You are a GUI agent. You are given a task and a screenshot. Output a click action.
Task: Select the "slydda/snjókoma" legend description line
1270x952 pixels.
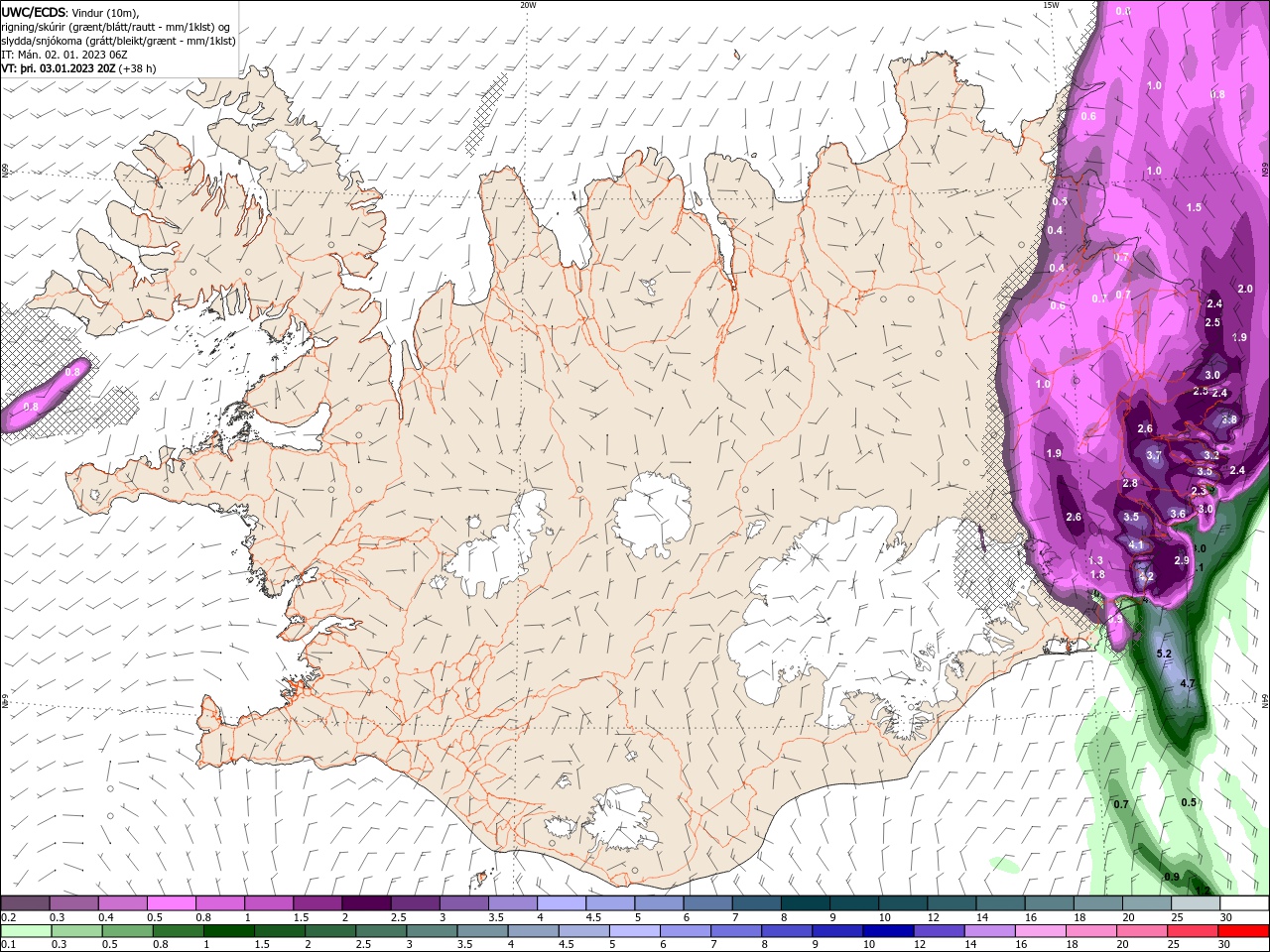pyautogui.click(x=119, y=41)
